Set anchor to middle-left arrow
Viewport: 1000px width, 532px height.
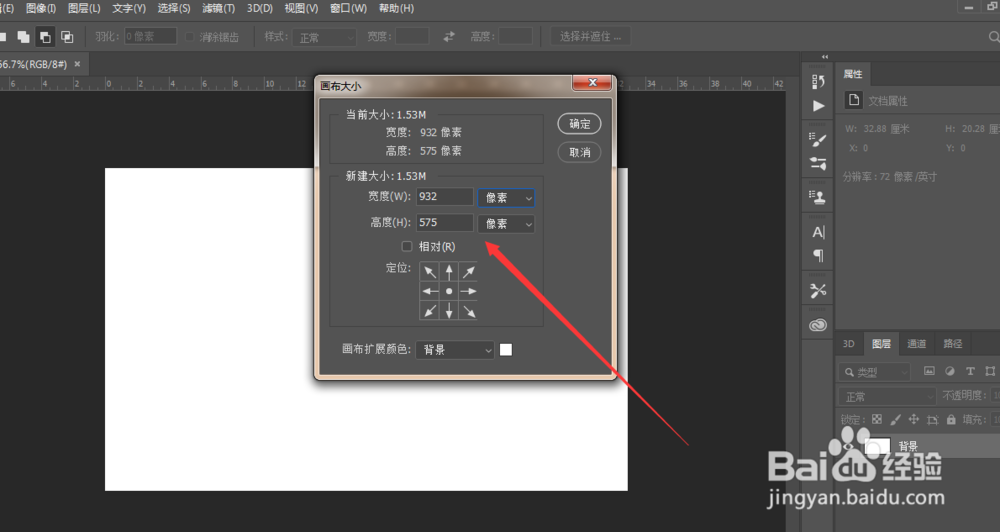coord(430,291)
